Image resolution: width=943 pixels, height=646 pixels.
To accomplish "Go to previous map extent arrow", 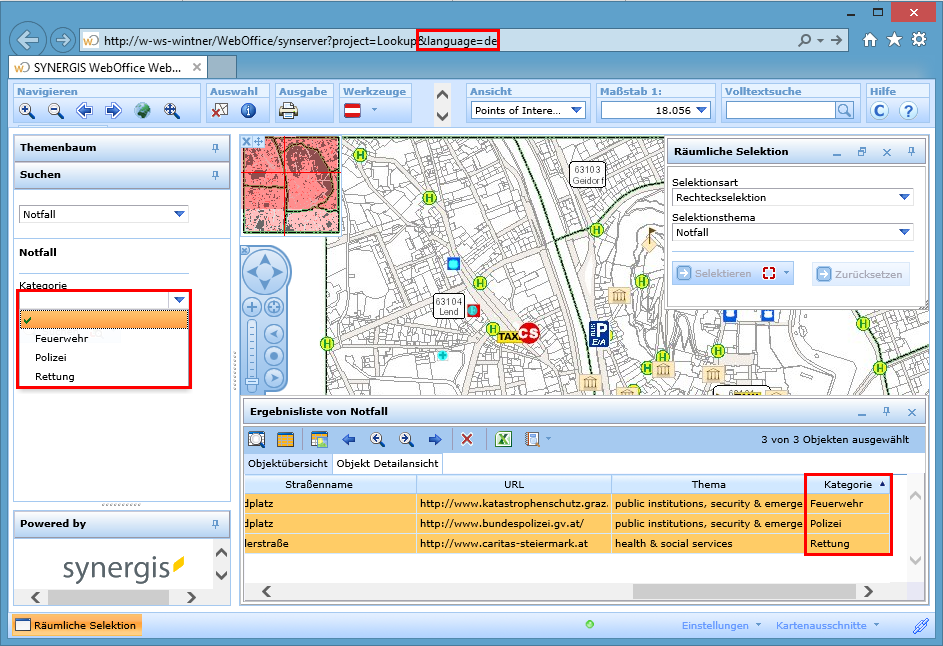I will click(85, 111).
